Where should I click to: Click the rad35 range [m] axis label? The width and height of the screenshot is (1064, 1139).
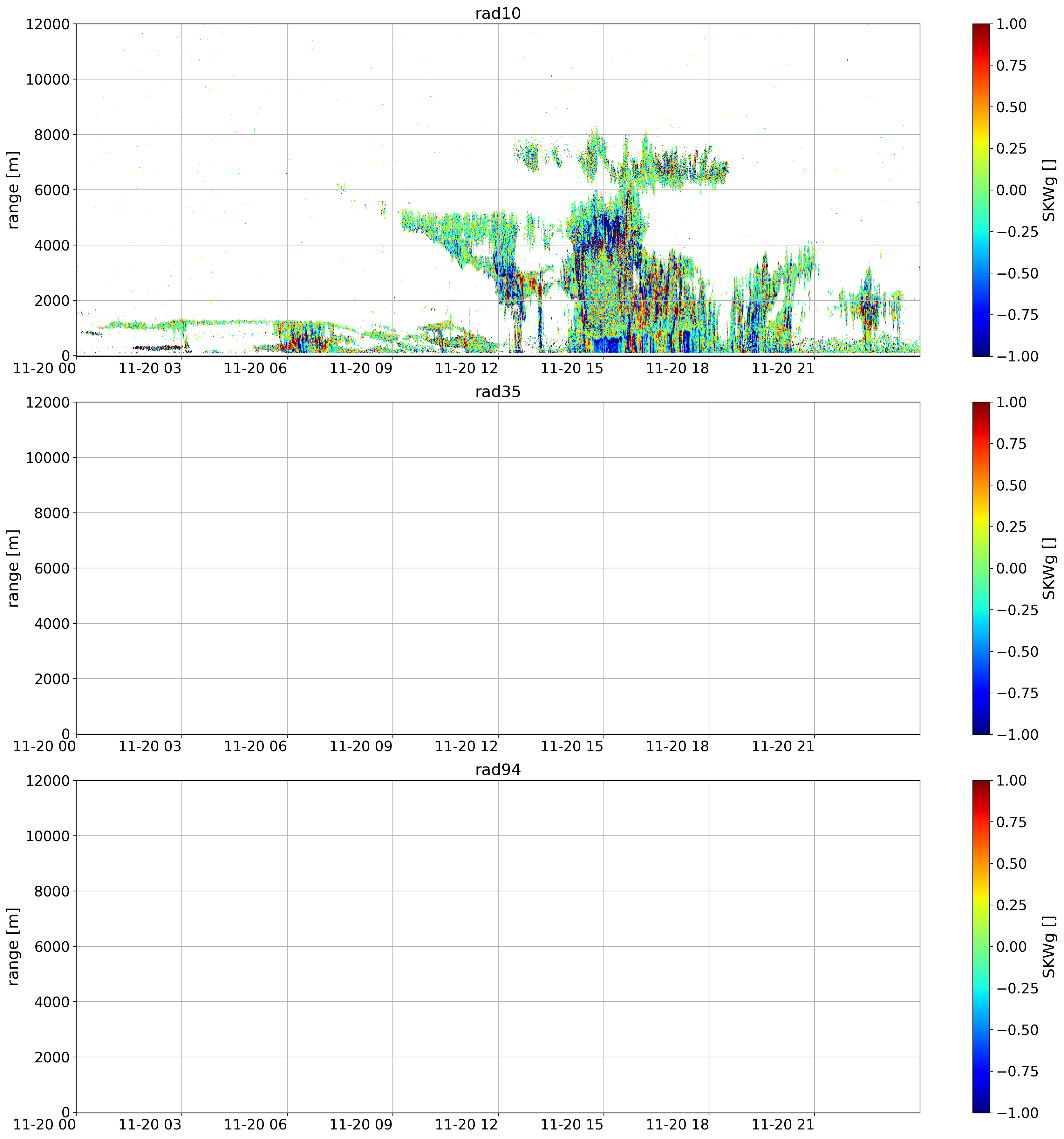13,568
